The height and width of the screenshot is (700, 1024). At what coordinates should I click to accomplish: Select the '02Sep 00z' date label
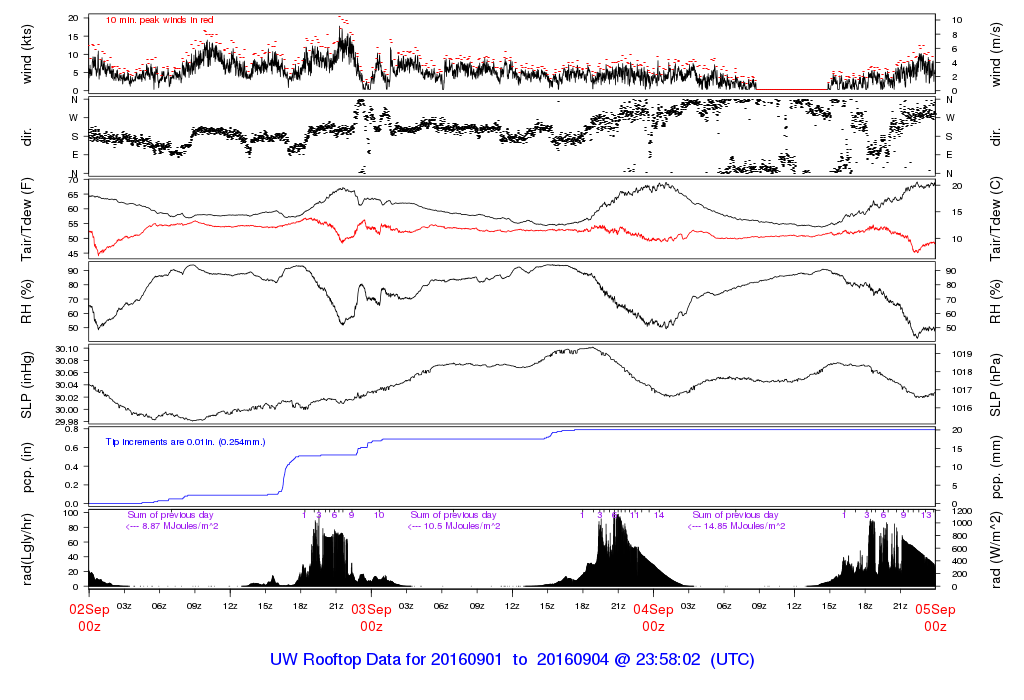(x=89, y=618)
